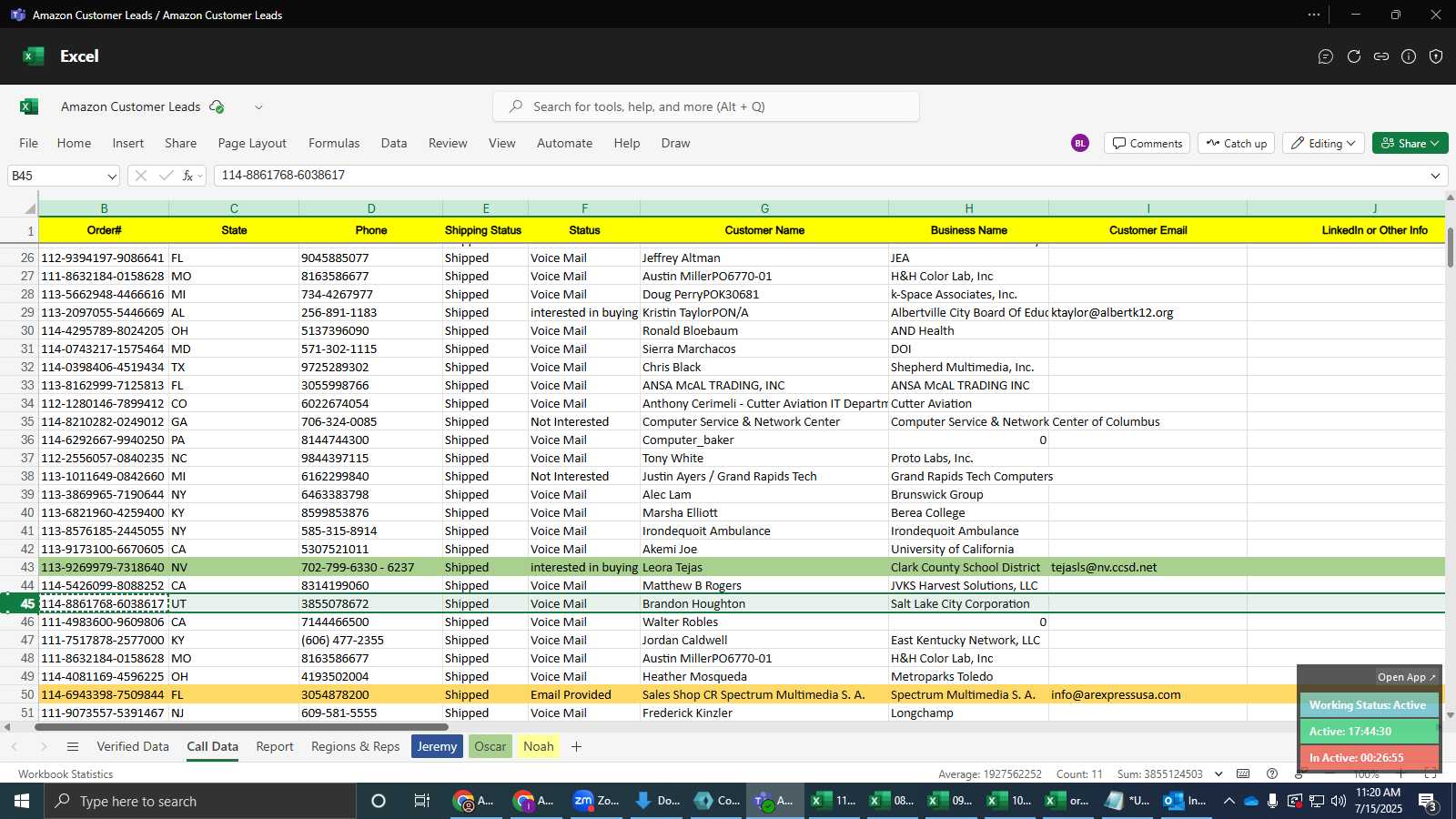Open the Name Box dropdown arrow

pos(112,176)
